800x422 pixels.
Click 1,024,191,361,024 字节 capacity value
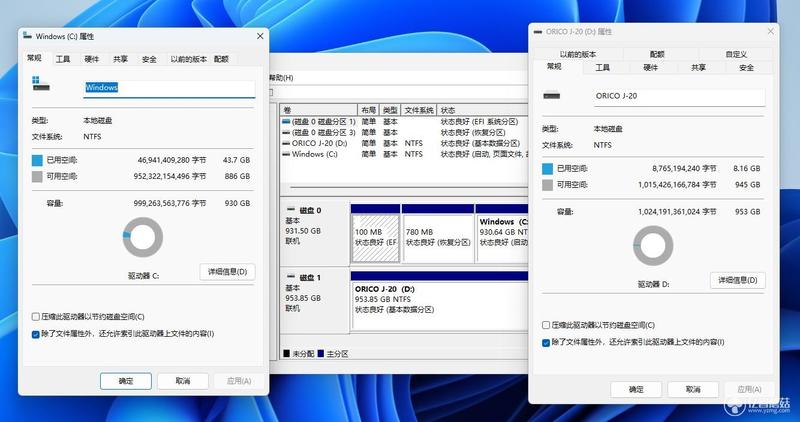677,211
